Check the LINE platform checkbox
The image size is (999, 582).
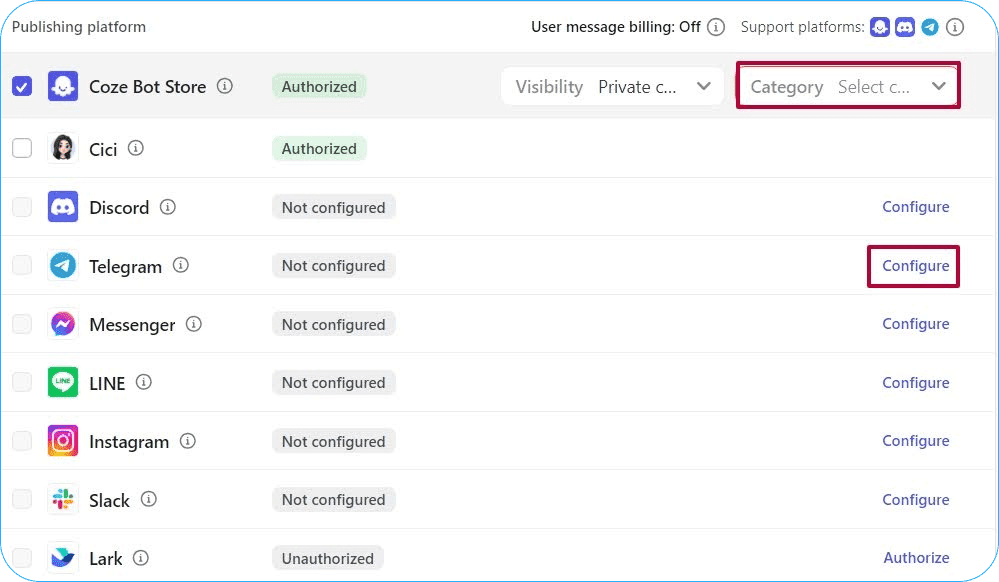22,382
